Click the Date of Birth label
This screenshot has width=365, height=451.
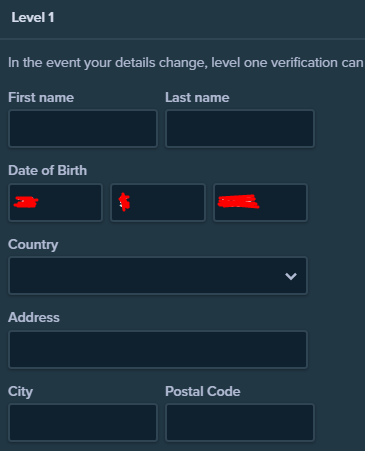tap(47, 171)
